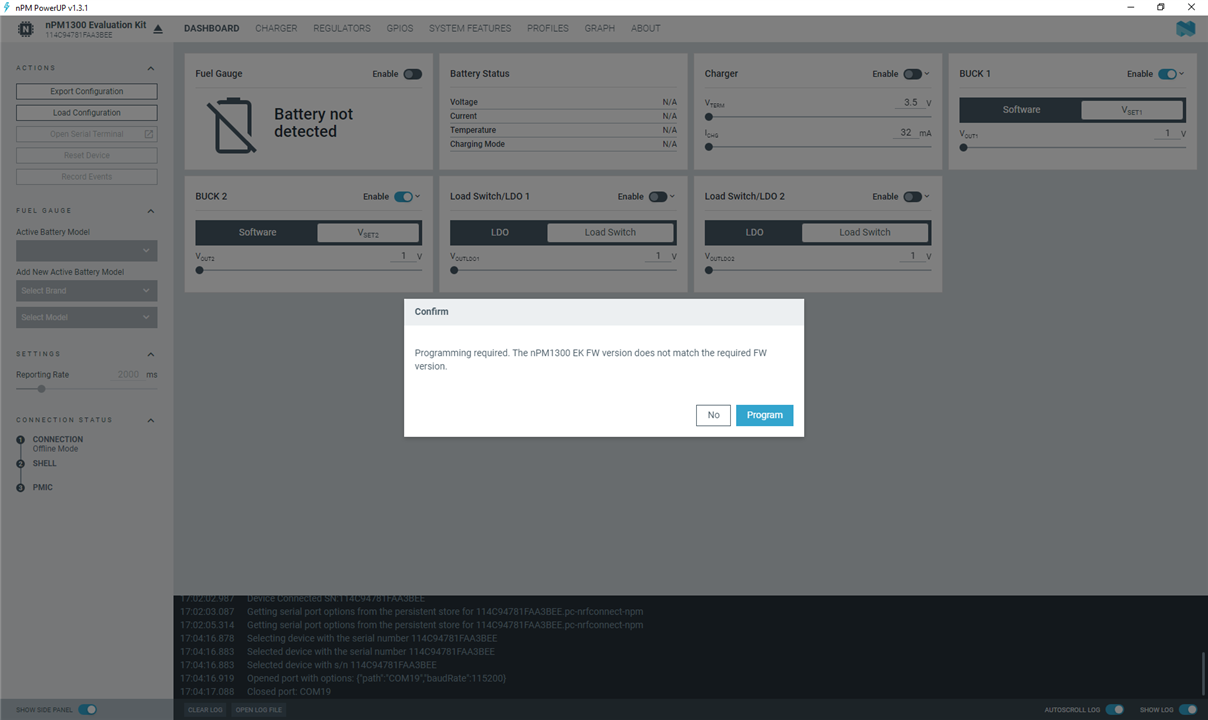Viewport: 1208px width, 720px height.
Task: Open the Select Model dropdown
Action: 87,317
